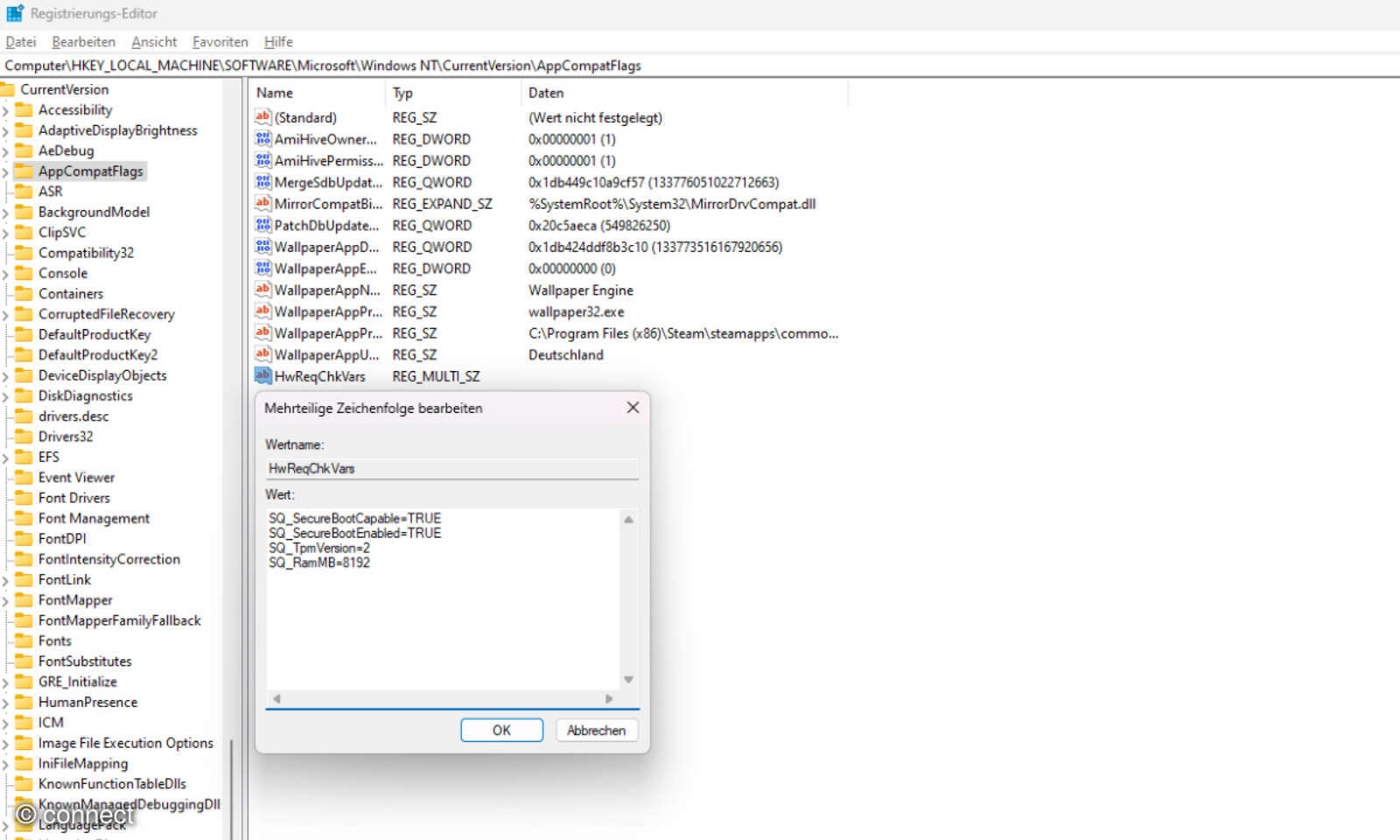This screenshot has width=1400, height=840.
Task: Expand the BackgroundModel key
Action: point(7,212)
